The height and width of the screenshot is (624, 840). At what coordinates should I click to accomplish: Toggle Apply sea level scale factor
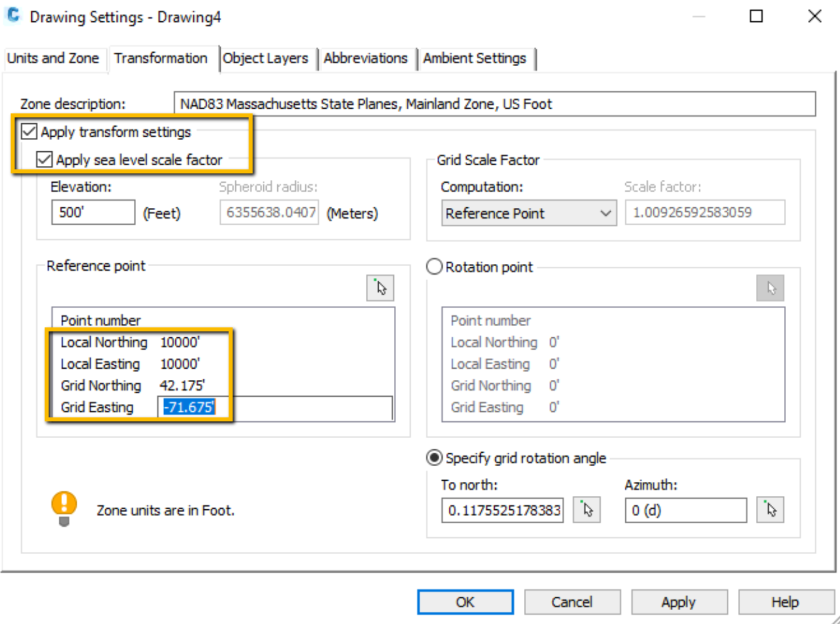coord(44,158)
